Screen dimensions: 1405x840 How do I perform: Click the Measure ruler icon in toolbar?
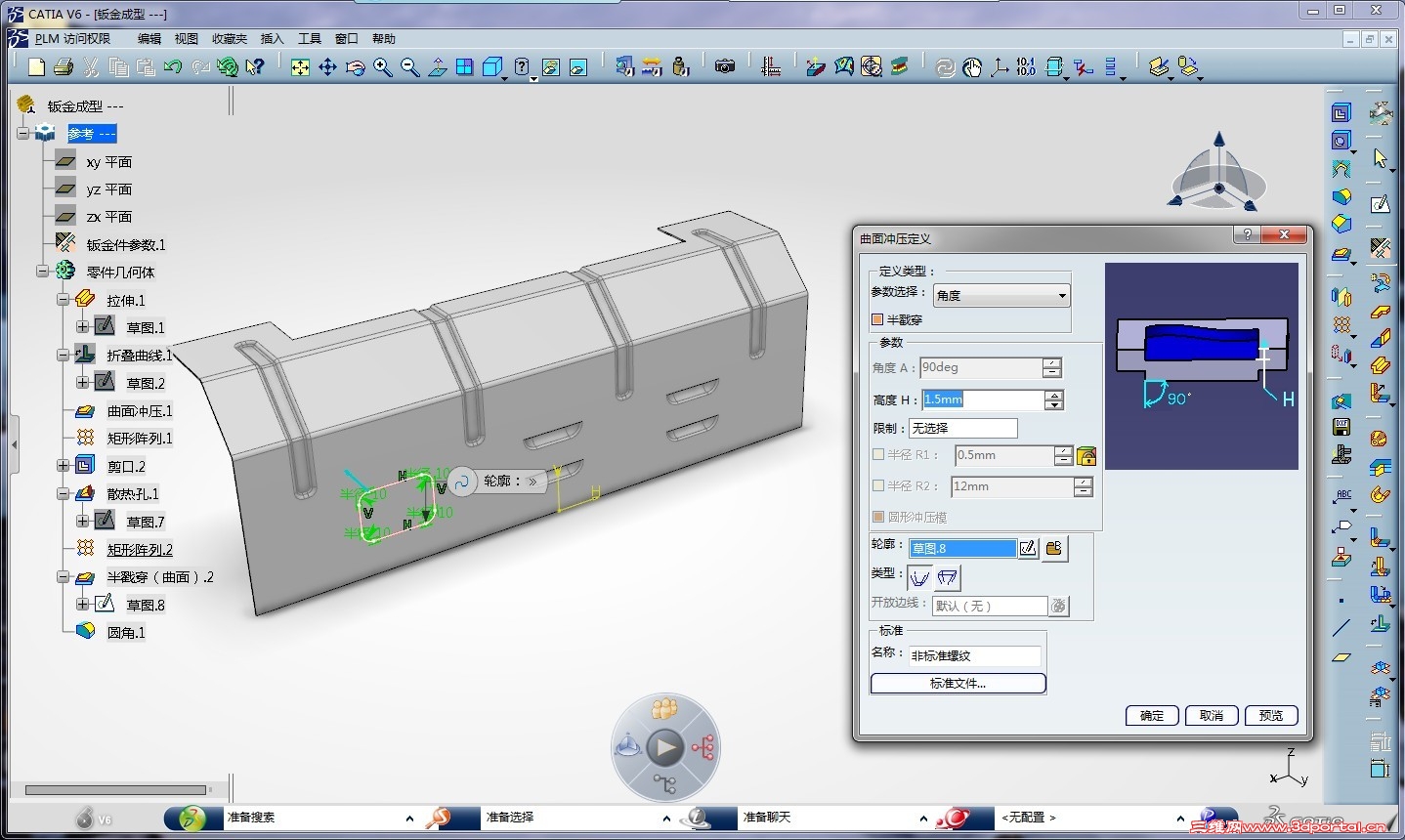(x=771, y=66)
